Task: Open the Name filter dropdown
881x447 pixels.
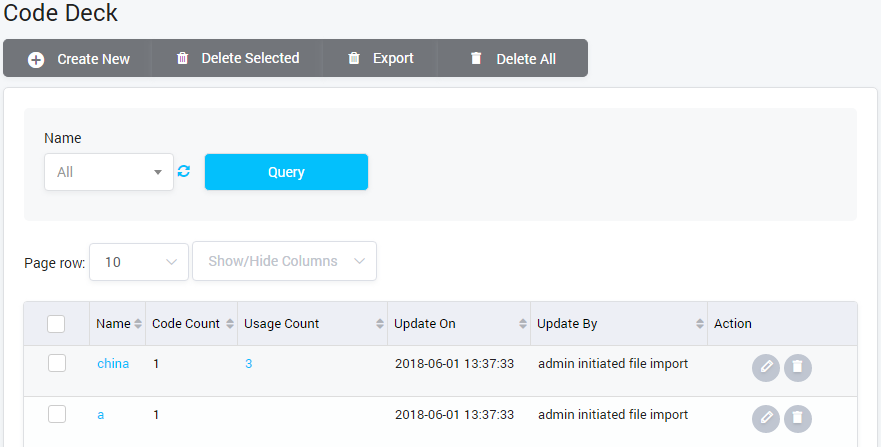Action: [x=109, y=172]
